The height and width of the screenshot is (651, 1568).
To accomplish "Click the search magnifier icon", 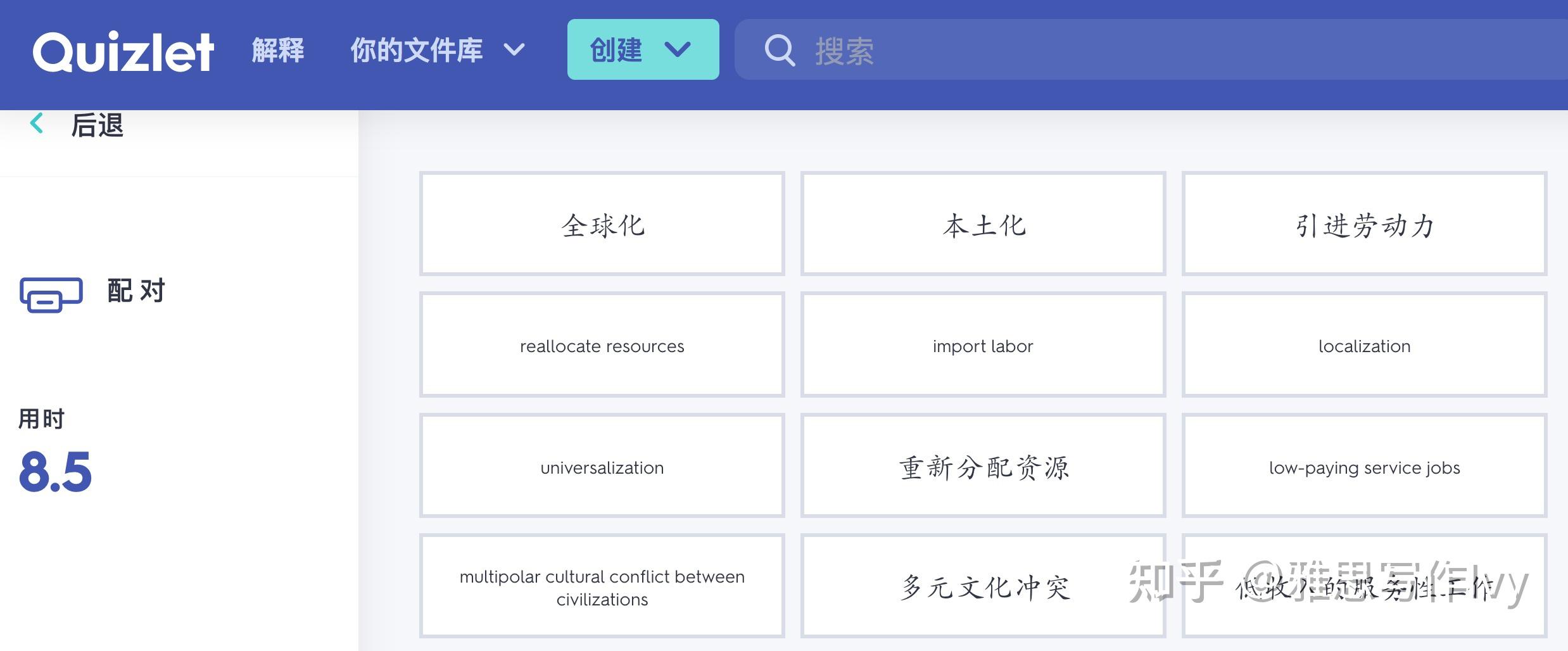I will pos(779,50).
